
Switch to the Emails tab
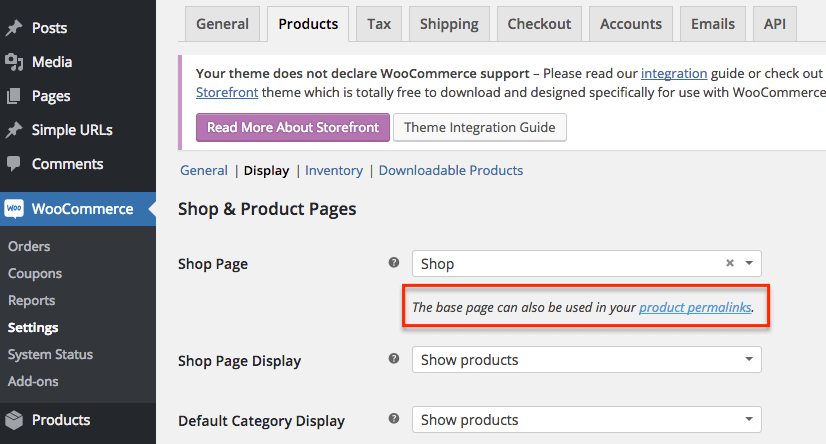pyautogui.click(x=713, y=24)
